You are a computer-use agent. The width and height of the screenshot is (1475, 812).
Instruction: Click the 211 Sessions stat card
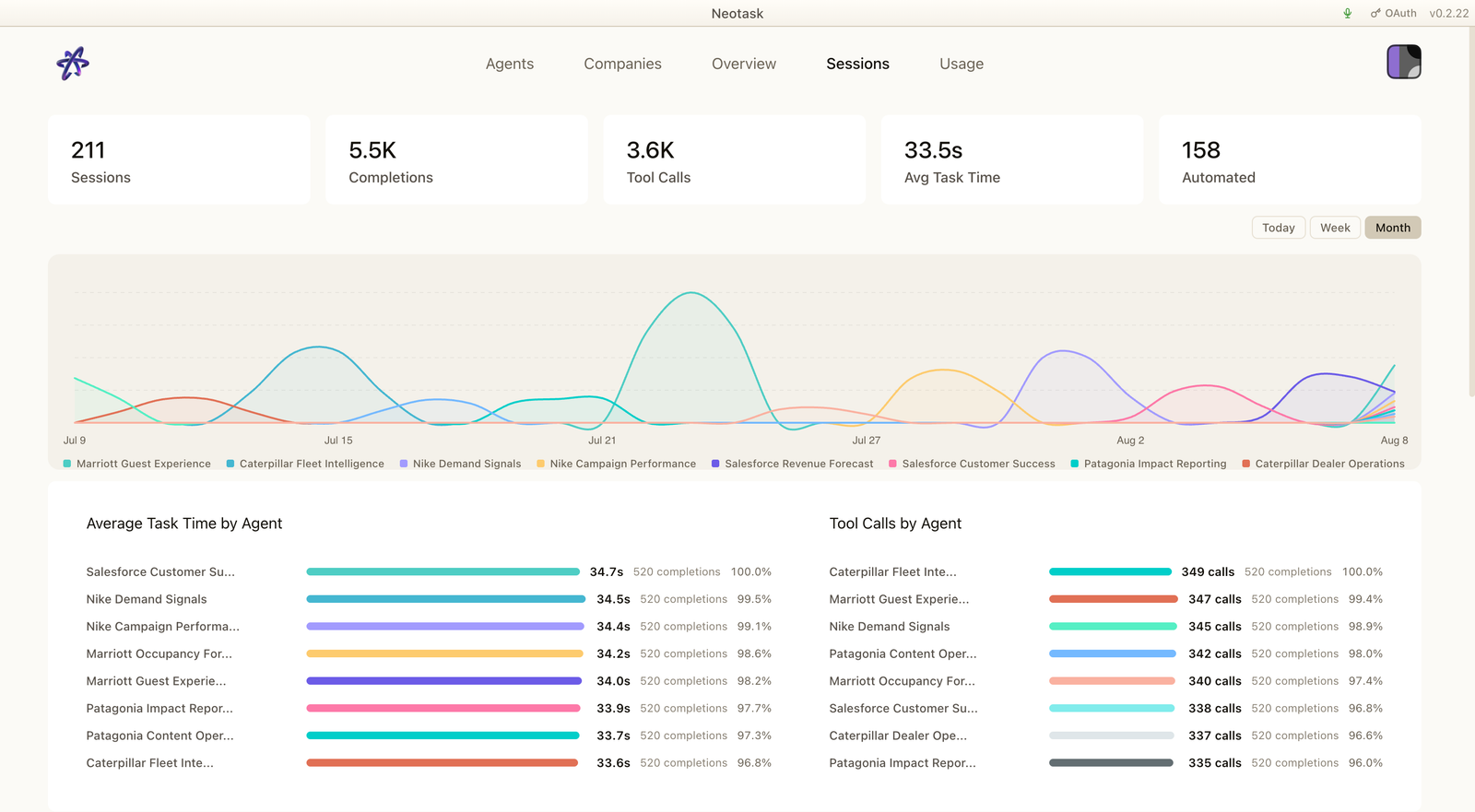(179, 159)
